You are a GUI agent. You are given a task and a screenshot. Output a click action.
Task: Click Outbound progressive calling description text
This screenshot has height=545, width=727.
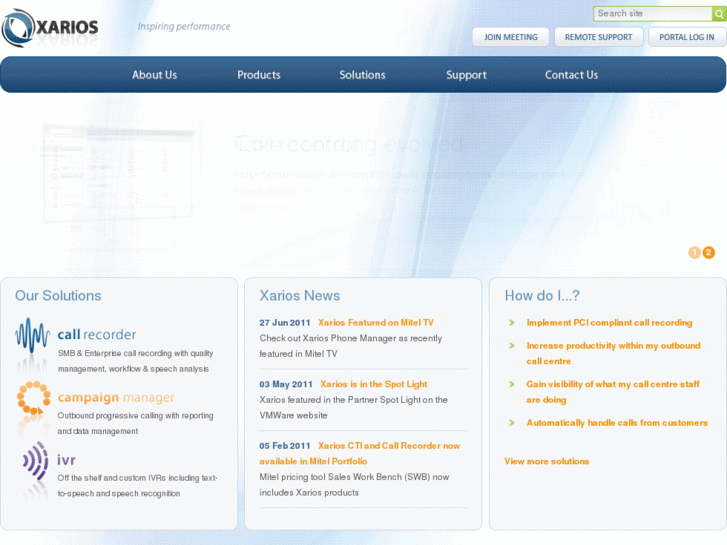[x=135, y=423]
